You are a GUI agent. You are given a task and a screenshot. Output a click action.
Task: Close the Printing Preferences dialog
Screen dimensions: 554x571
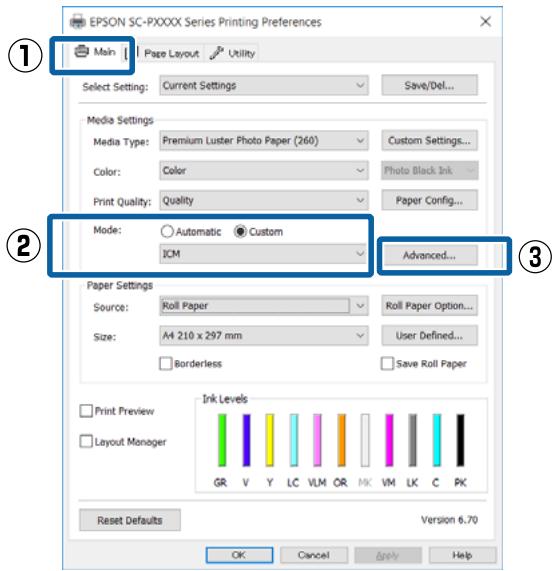point(486,21)
